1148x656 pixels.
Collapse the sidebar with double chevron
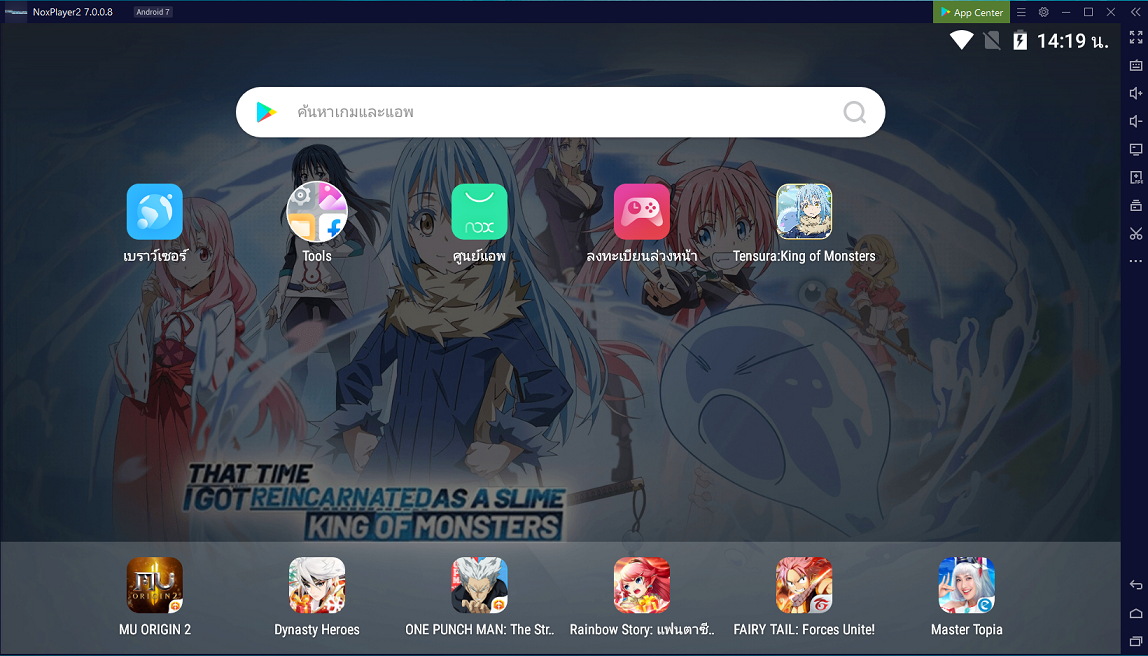pos(1135,12)
